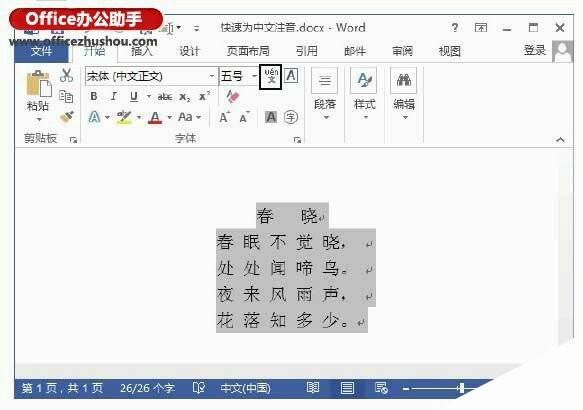This screenshot has width=583, height=410.
Task: Copy selection with the copy icon
Action: pos(66,96)
